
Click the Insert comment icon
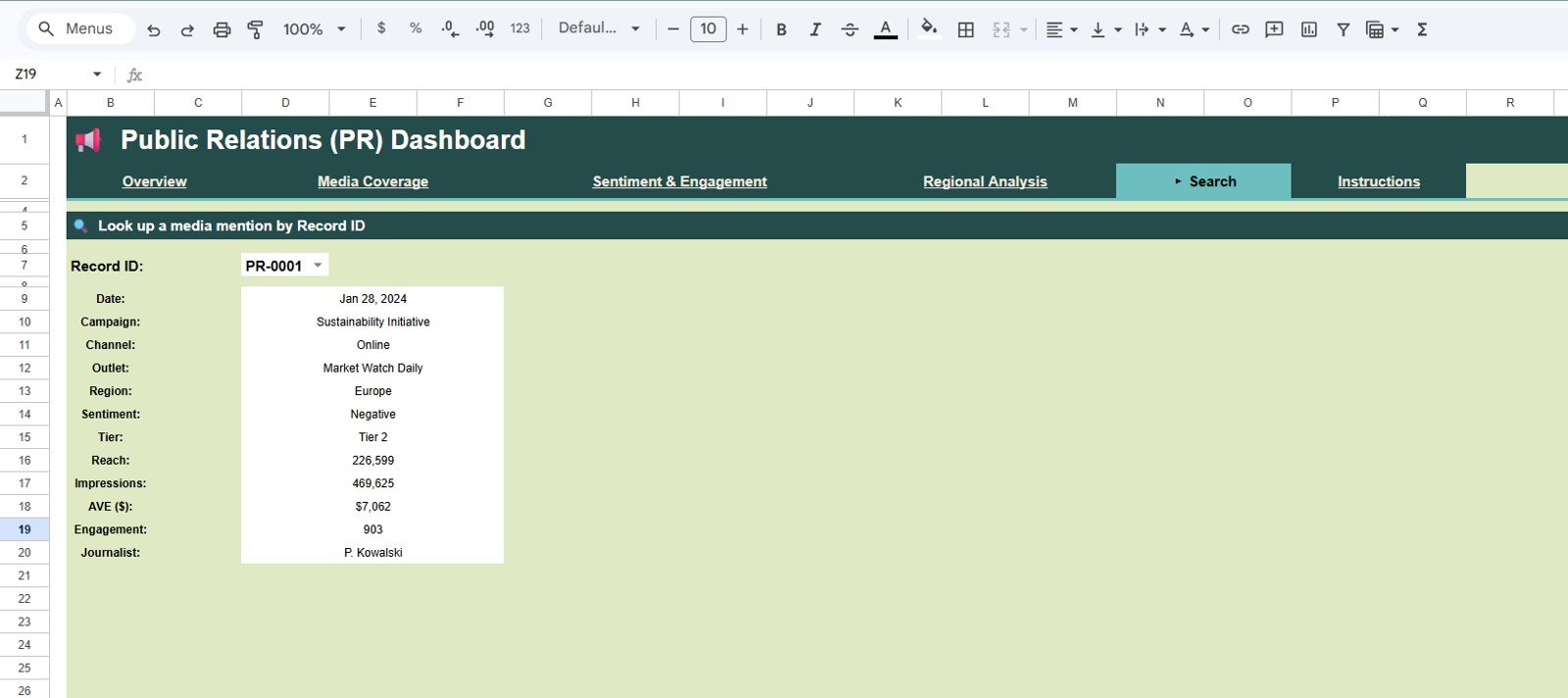click(1274, 29)
